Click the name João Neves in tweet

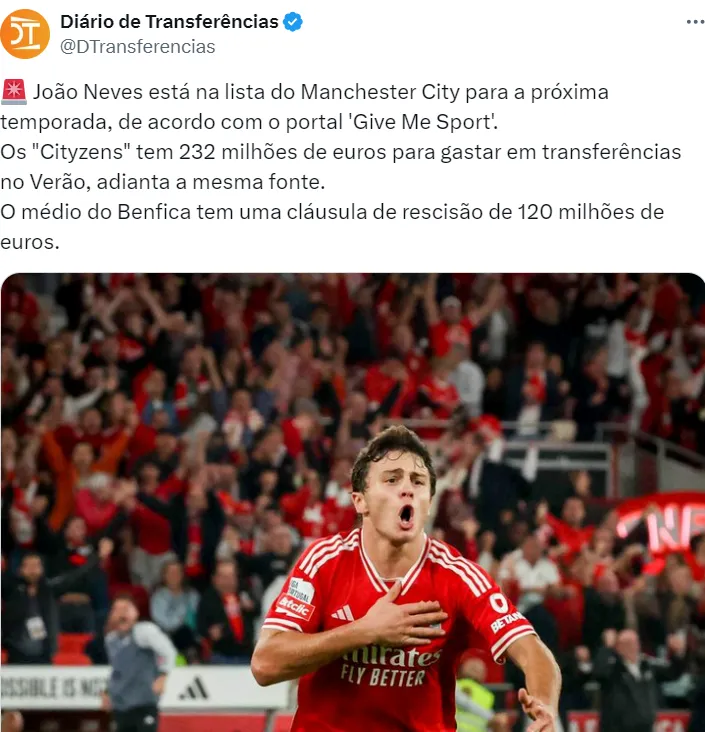click(88, 92)
